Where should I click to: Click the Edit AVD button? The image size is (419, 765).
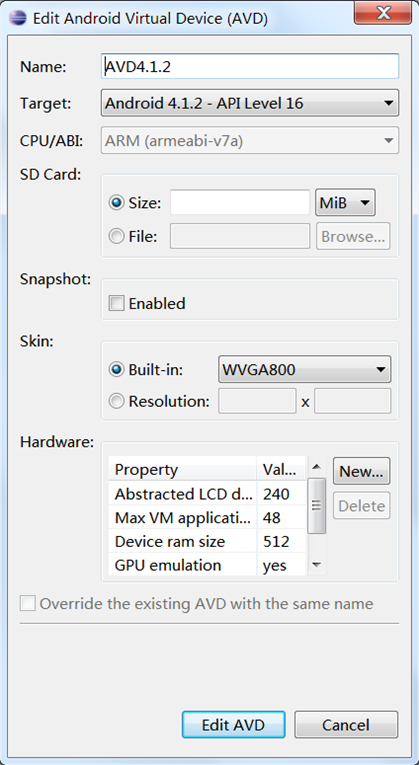(234, 725)
